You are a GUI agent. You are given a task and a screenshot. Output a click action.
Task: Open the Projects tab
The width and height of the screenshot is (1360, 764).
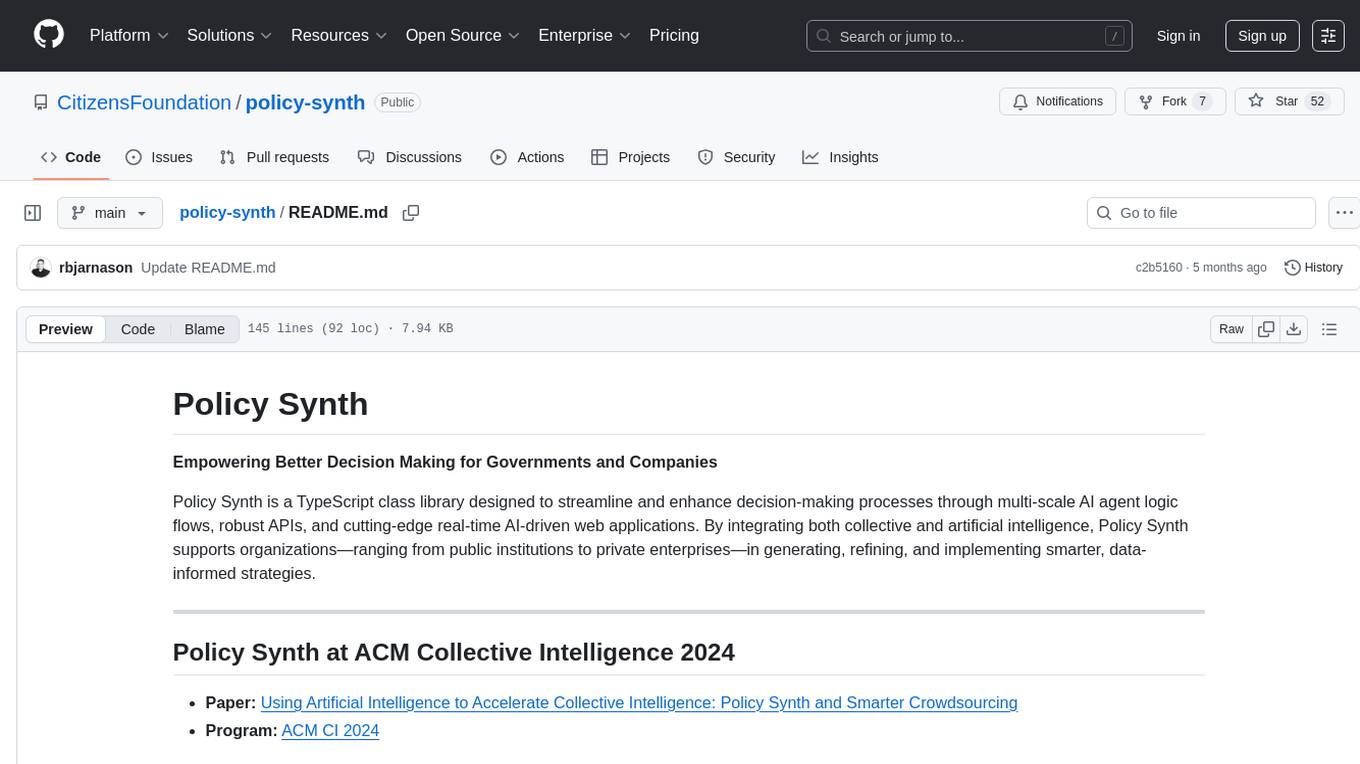[x=630, y=157]
